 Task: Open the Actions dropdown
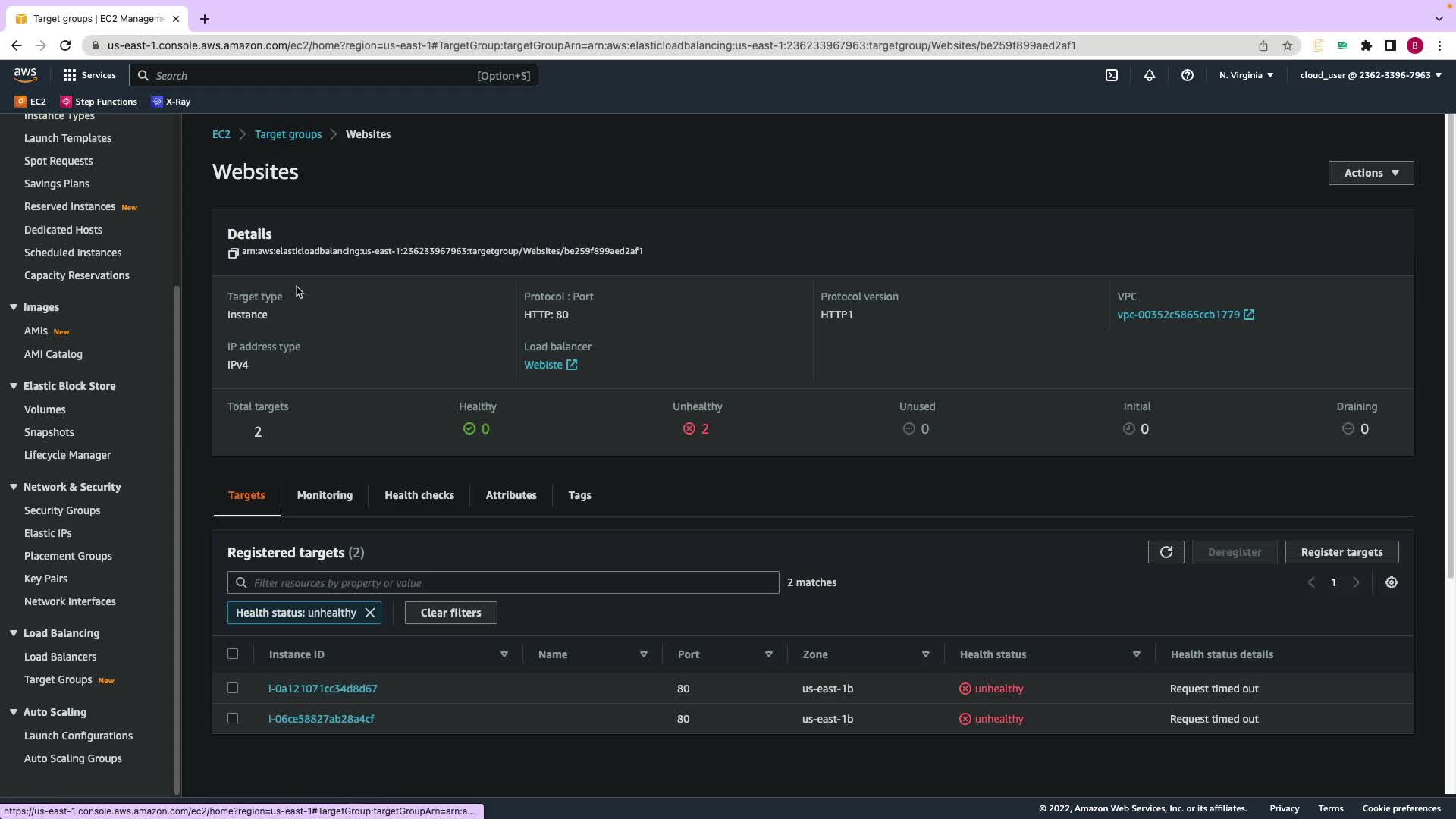tap(1370, 173)
